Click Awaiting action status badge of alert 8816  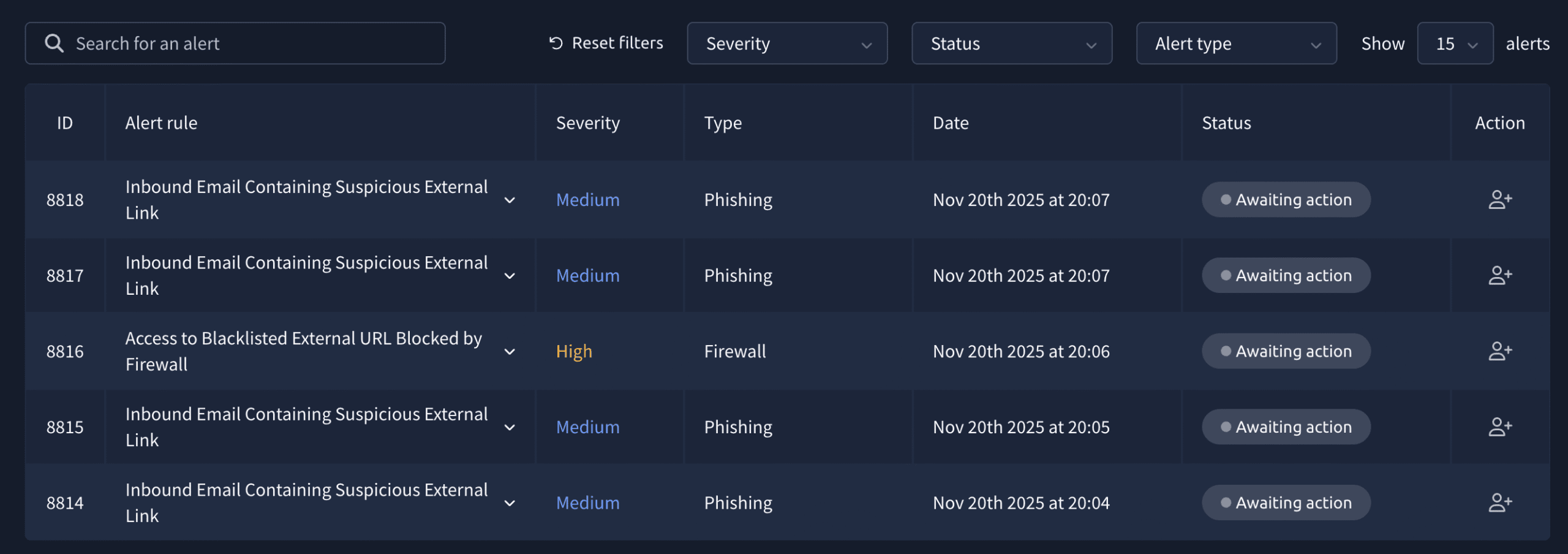point(1286,351)
